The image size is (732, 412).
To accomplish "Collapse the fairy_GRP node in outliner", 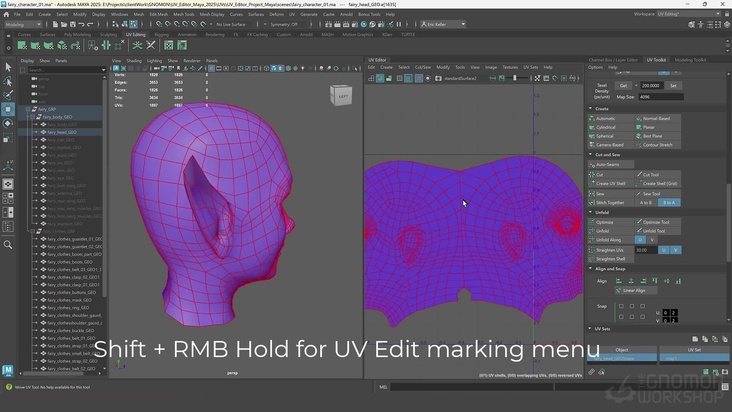I will (28, 109).
